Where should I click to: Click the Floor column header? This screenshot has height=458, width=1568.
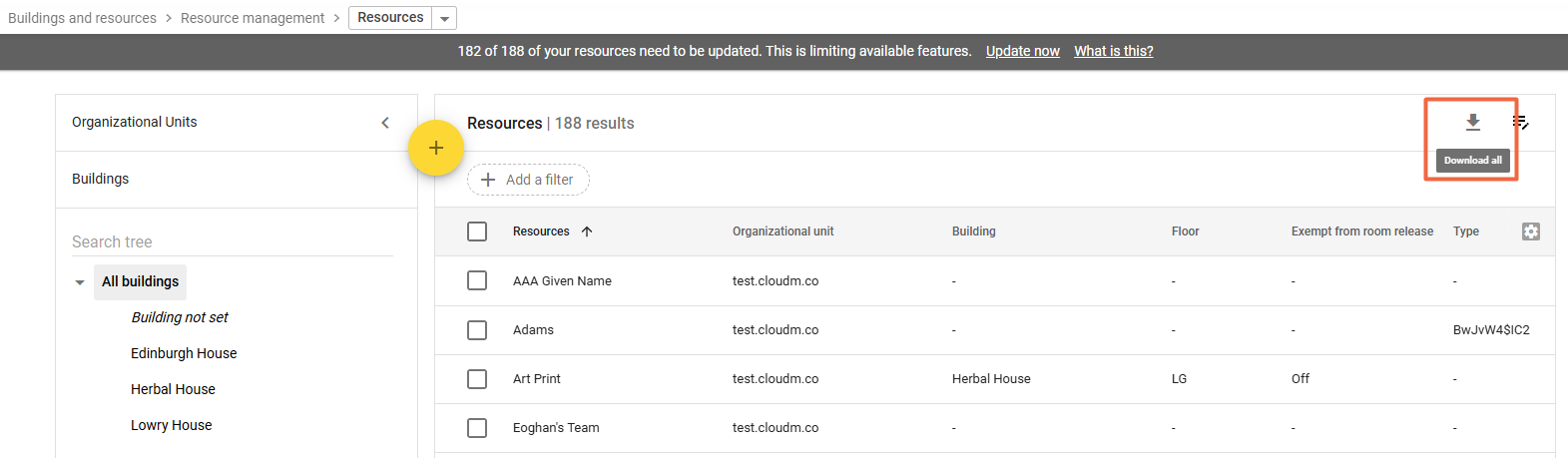pyautogui.click(x=1186, y=231)
